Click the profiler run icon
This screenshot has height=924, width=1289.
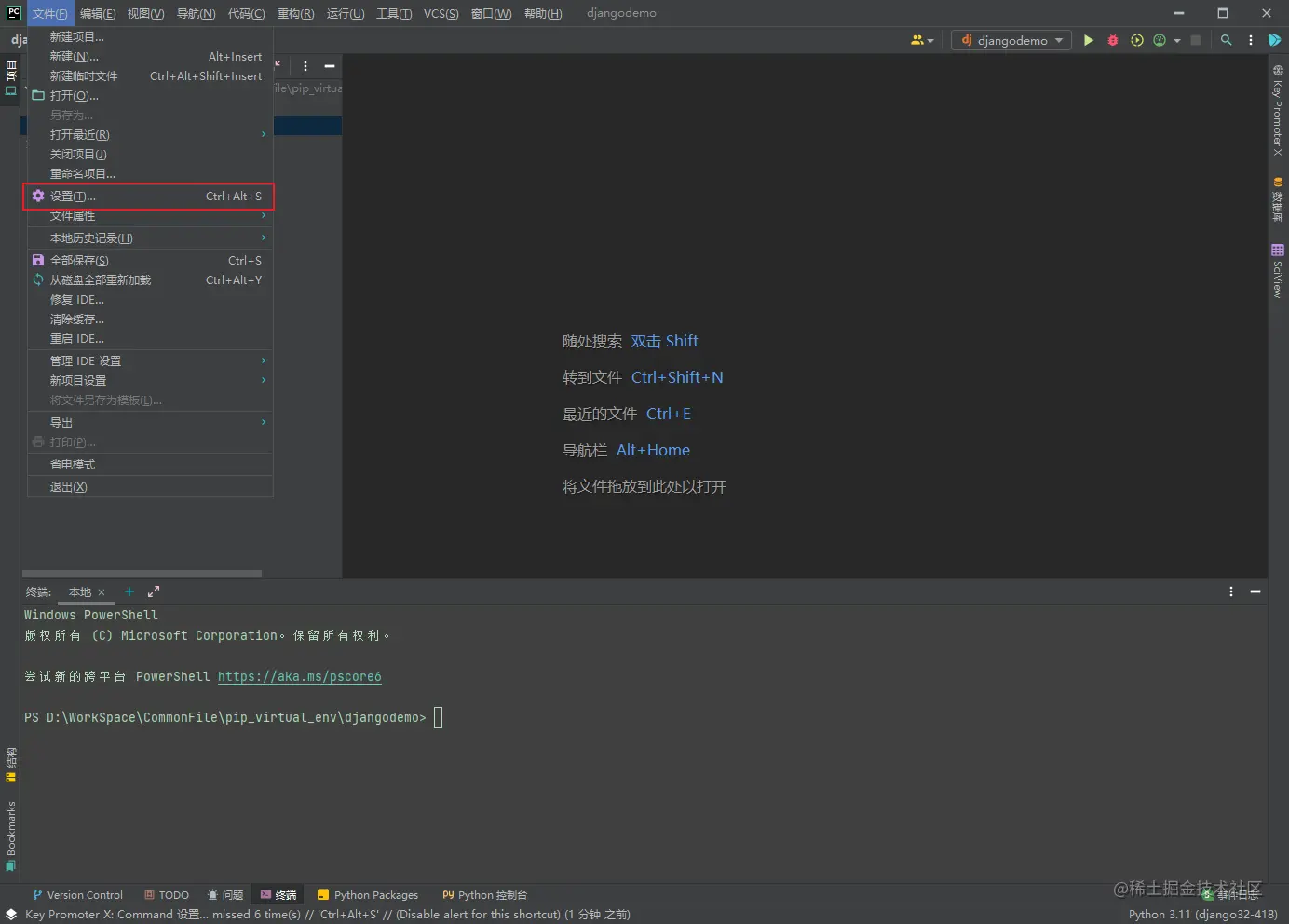[x=1160, y=40]
